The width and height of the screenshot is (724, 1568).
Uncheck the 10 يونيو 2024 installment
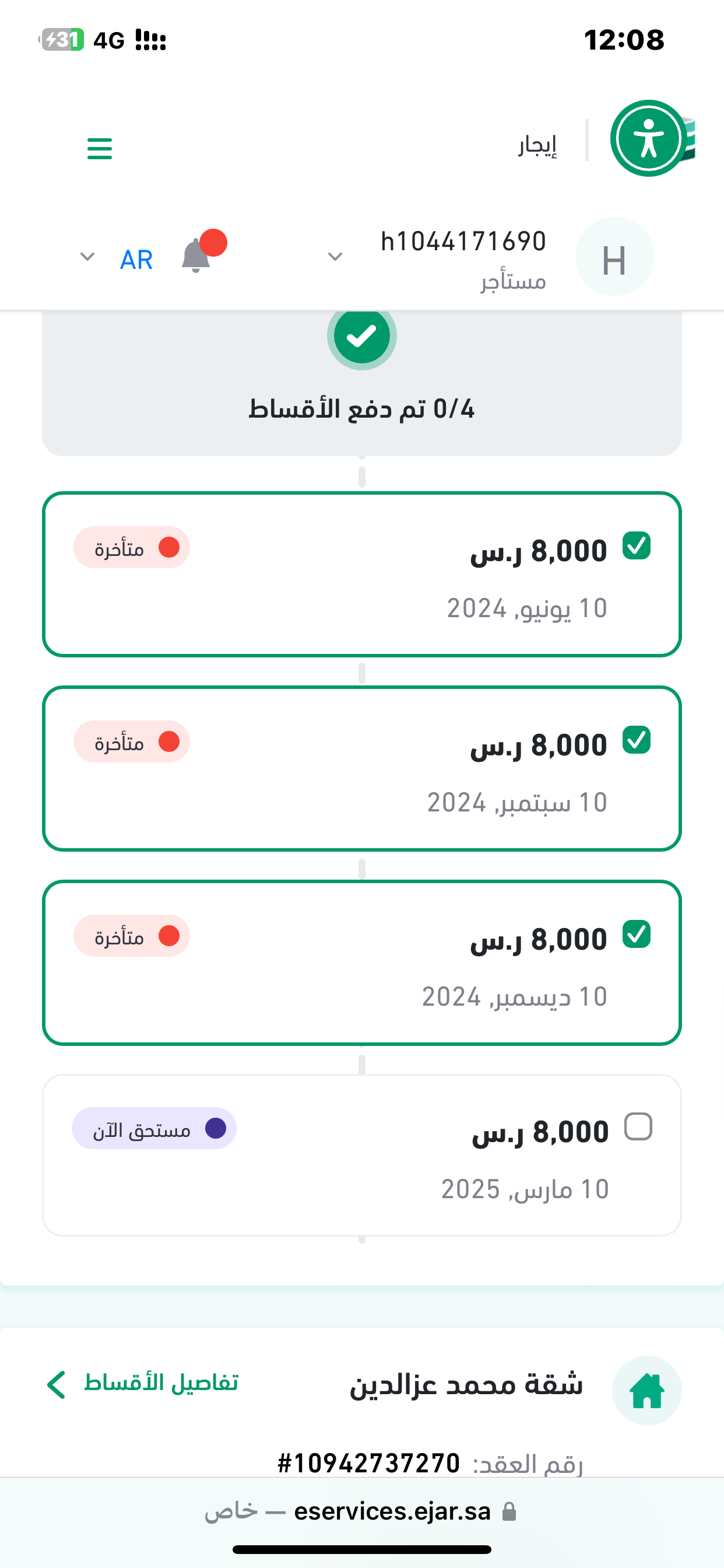pos(637,545)
